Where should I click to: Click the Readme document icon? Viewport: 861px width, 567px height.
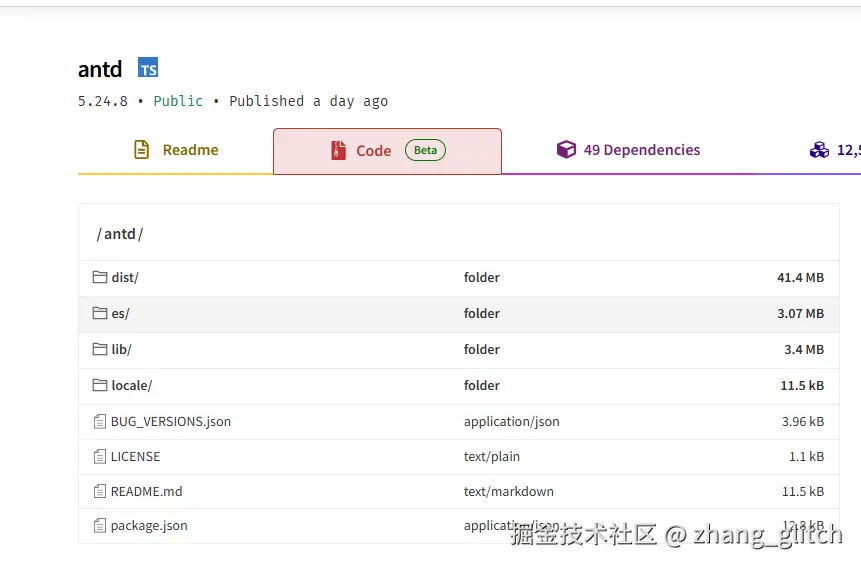coord(142,150)
